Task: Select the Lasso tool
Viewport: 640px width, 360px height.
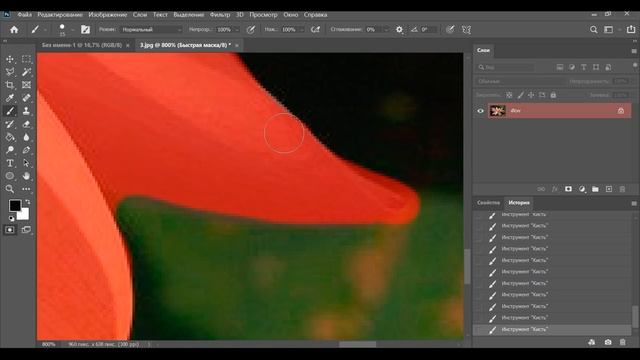Action: 10,72
